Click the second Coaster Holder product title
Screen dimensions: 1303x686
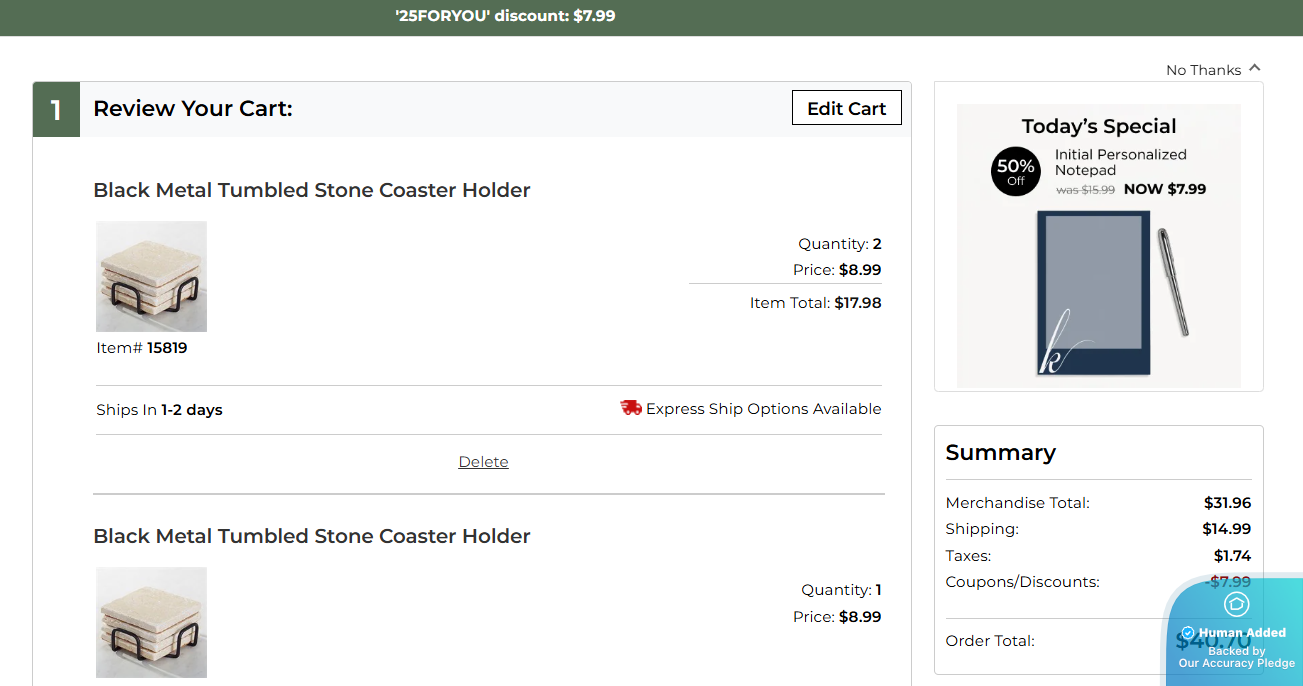(x=311, y=536)
